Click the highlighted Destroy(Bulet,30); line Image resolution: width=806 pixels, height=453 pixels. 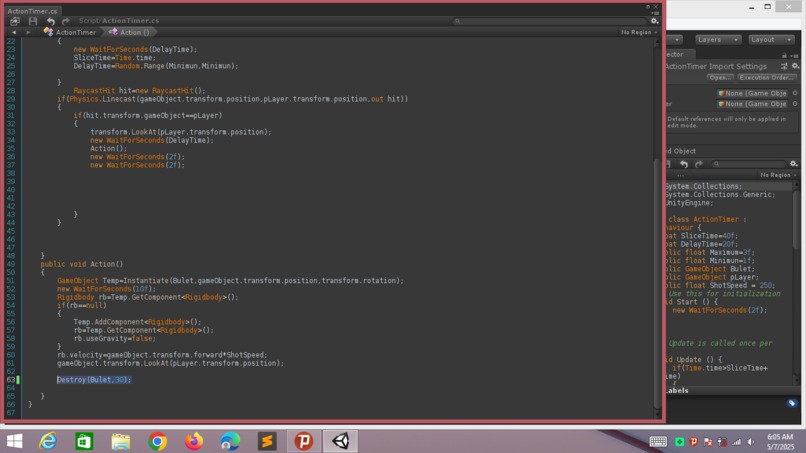[94, 379]
